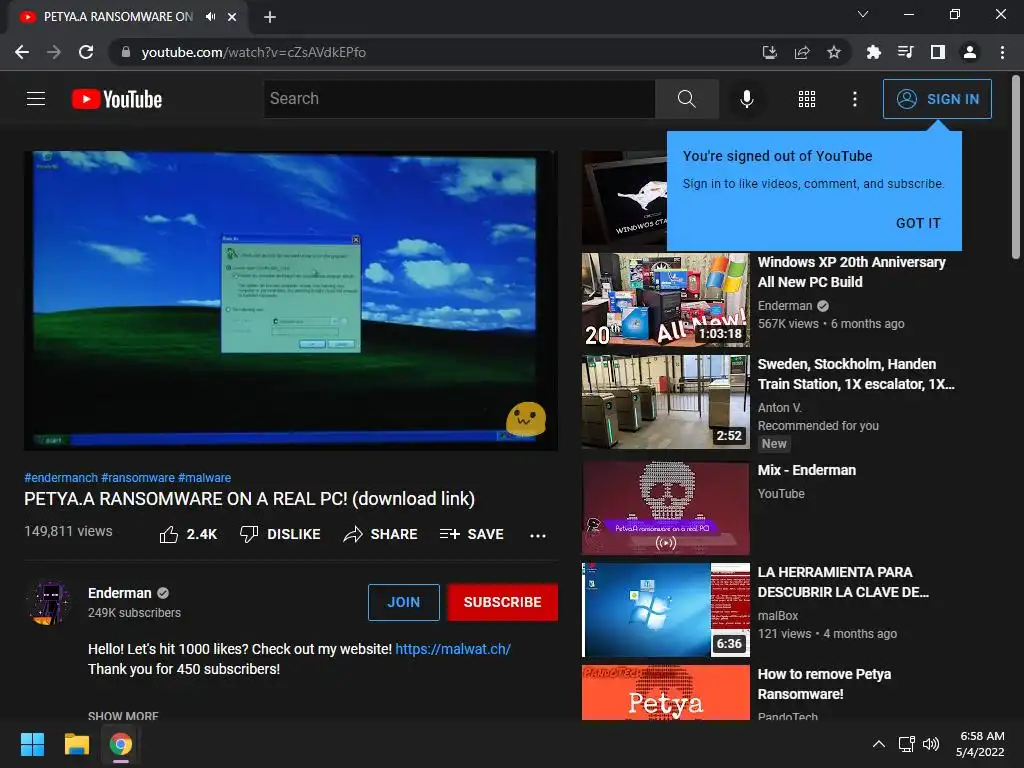Click the emoji watermark on the video
This screenshot has height=768, width=1024.
526,419
